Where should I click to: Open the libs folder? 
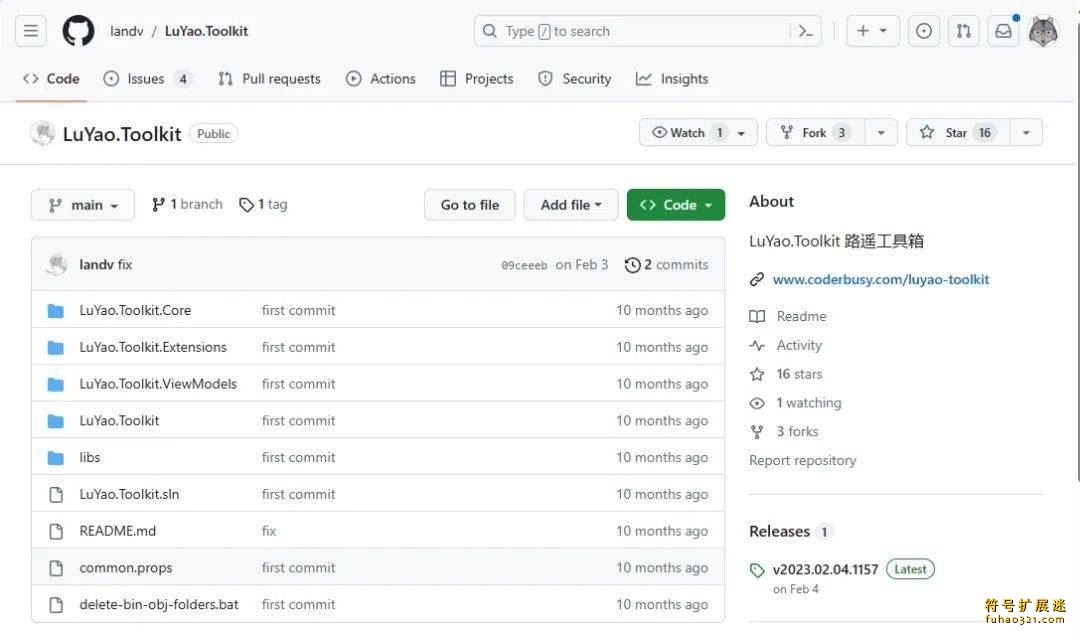90,457
